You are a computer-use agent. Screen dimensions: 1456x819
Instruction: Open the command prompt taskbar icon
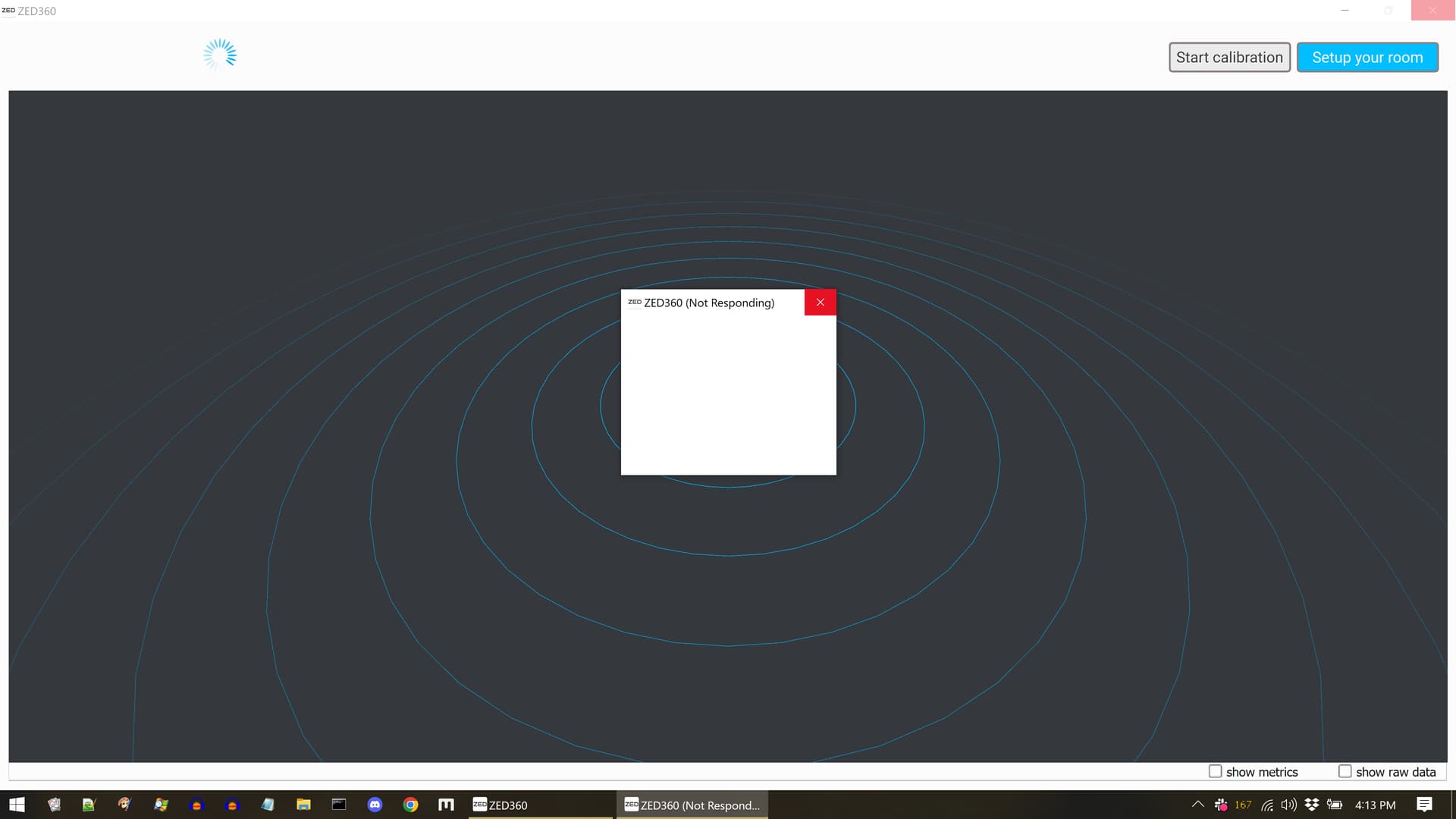click(x=339, y=805)
